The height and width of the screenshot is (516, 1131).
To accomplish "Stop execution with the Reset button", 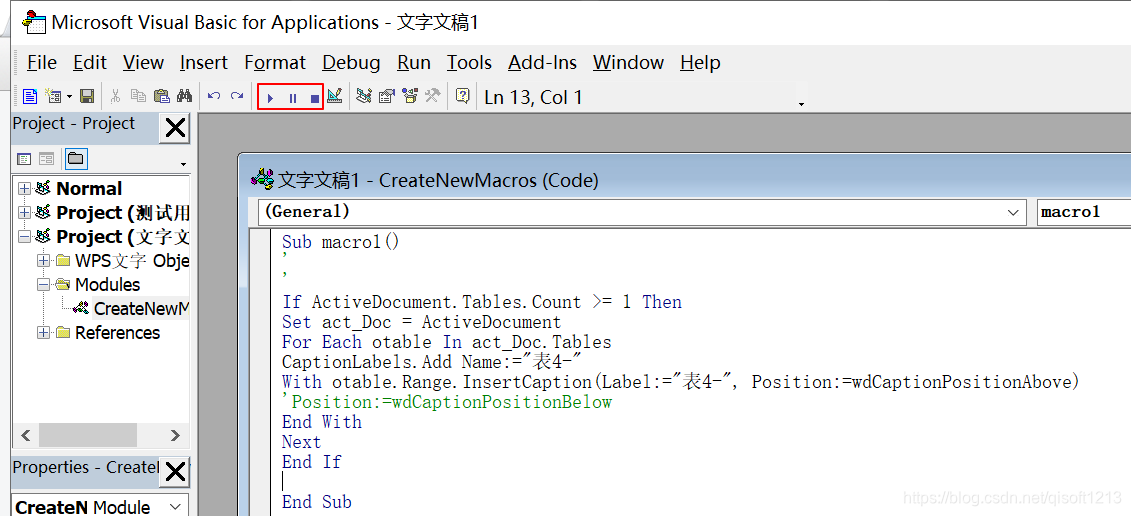I will 314,97.
